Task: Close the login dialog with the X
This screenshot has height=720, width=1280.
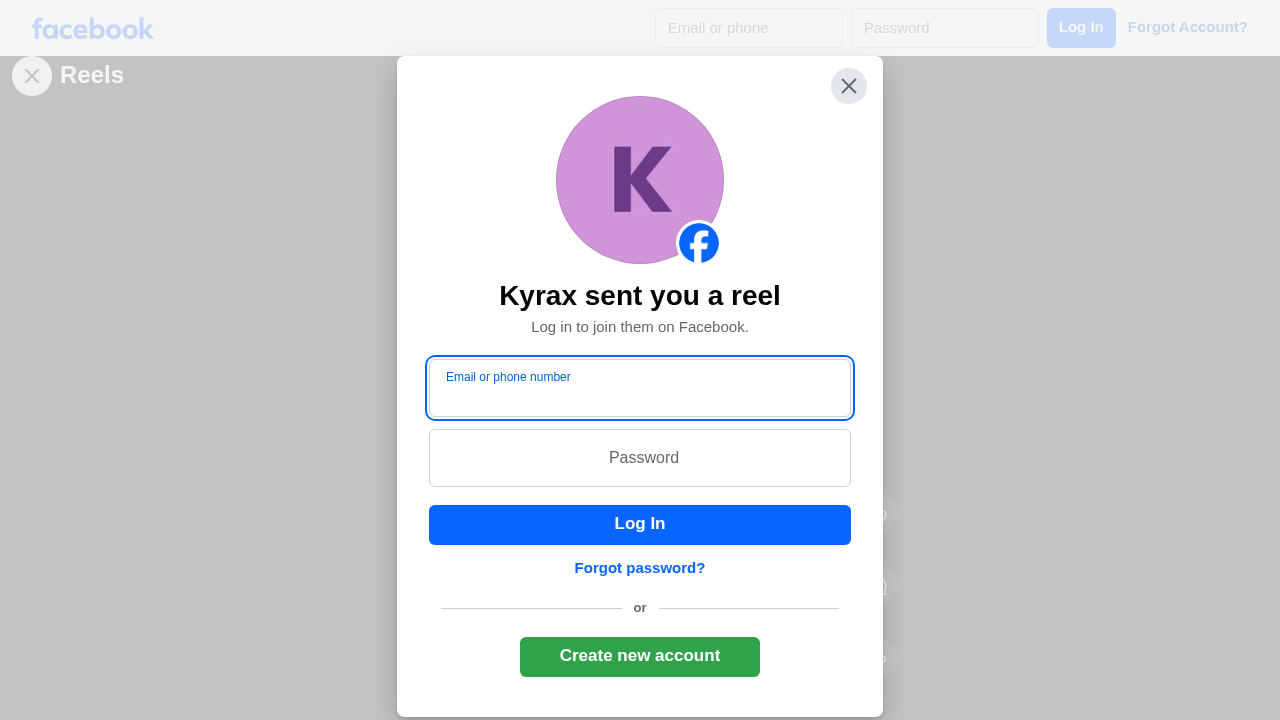Action: (849, 86)
